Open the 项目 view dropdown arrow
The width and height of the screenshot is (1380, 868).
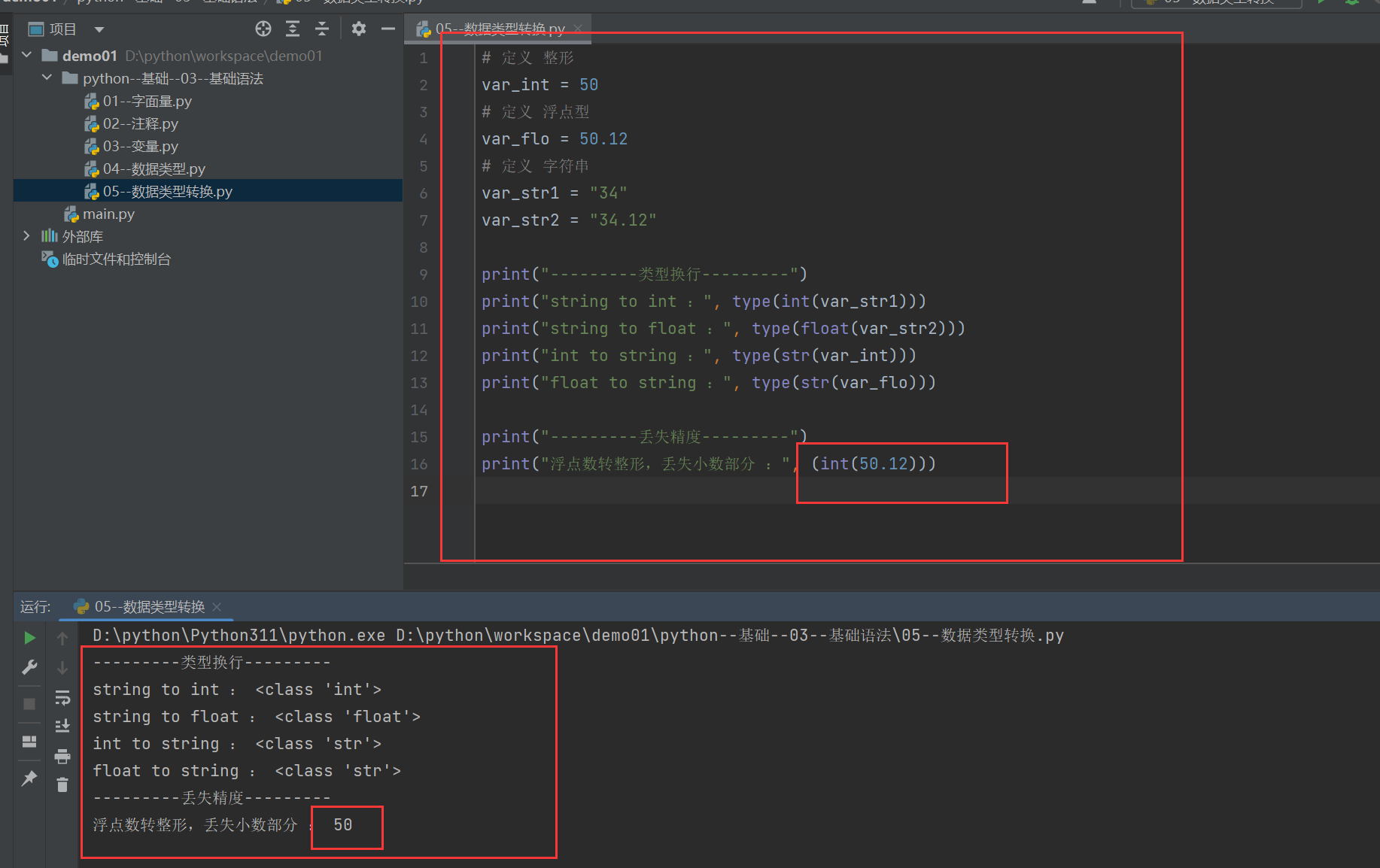(99, 30)
